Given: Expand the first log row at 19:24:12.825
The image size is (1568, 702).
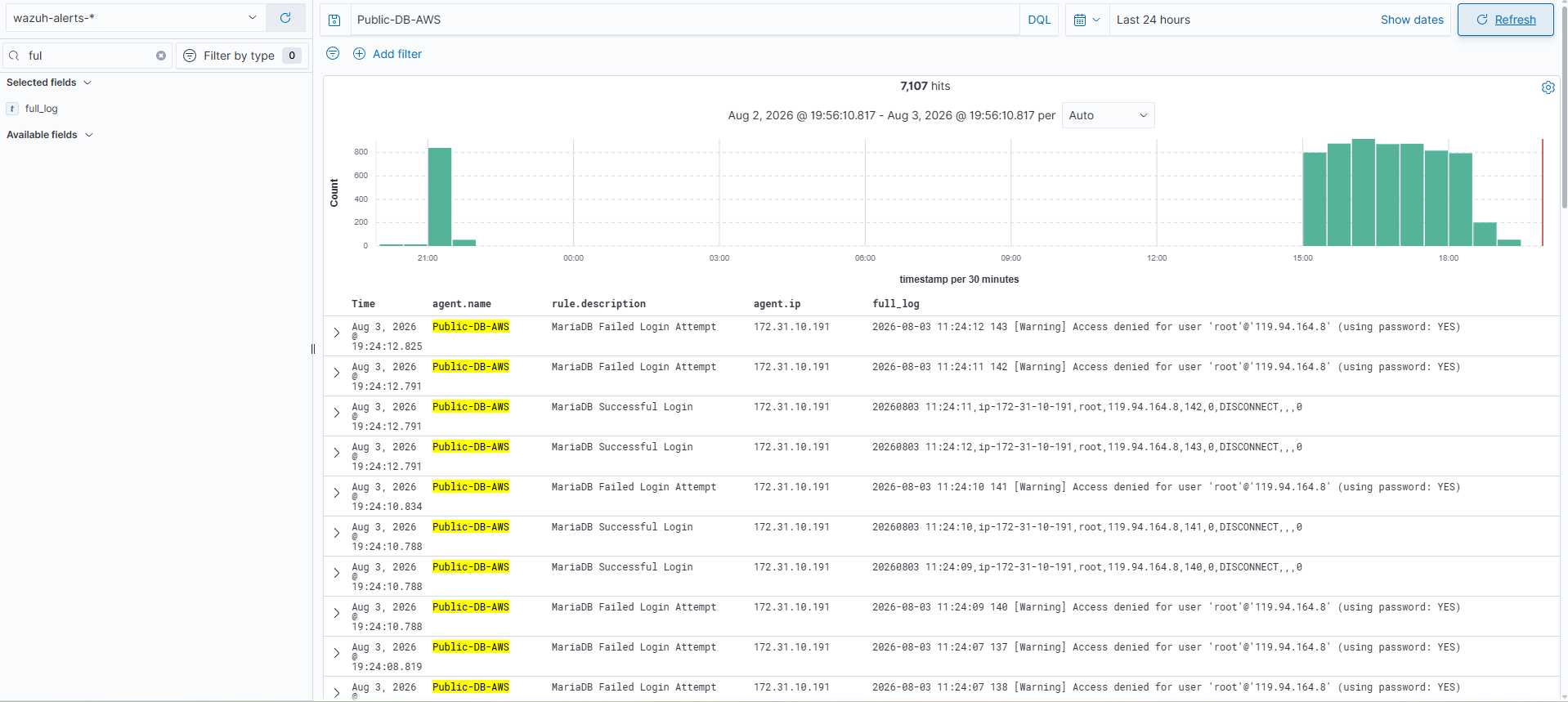Looking at the screenshot, I should tap(337, 333).
